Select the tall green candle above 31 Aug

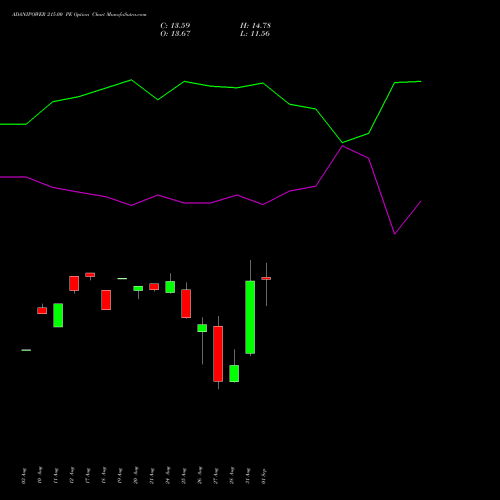coord(250,317)
